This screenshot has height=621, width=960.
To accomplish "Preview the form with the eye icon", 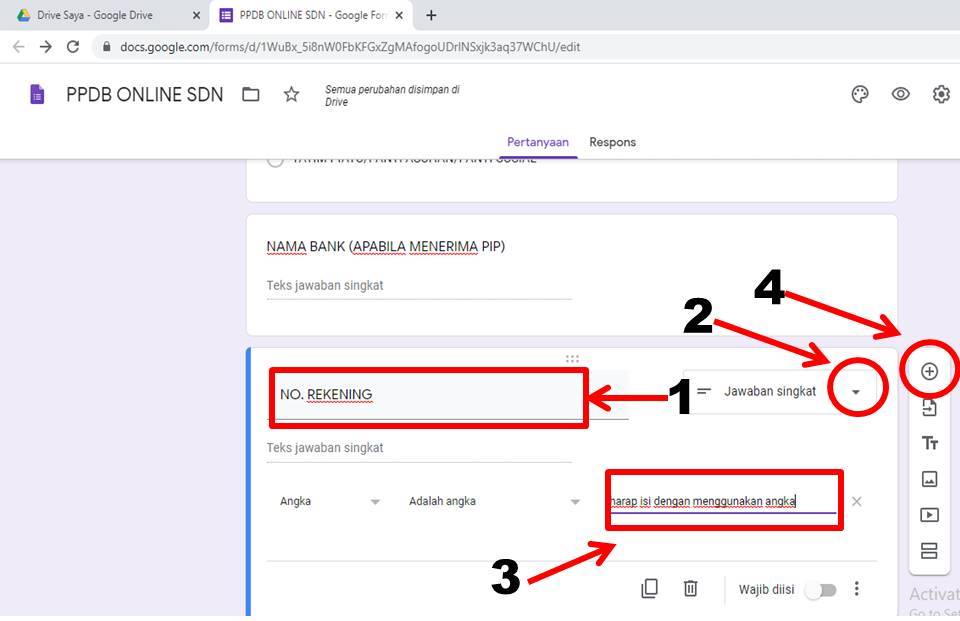I will [x=901, y=93].
